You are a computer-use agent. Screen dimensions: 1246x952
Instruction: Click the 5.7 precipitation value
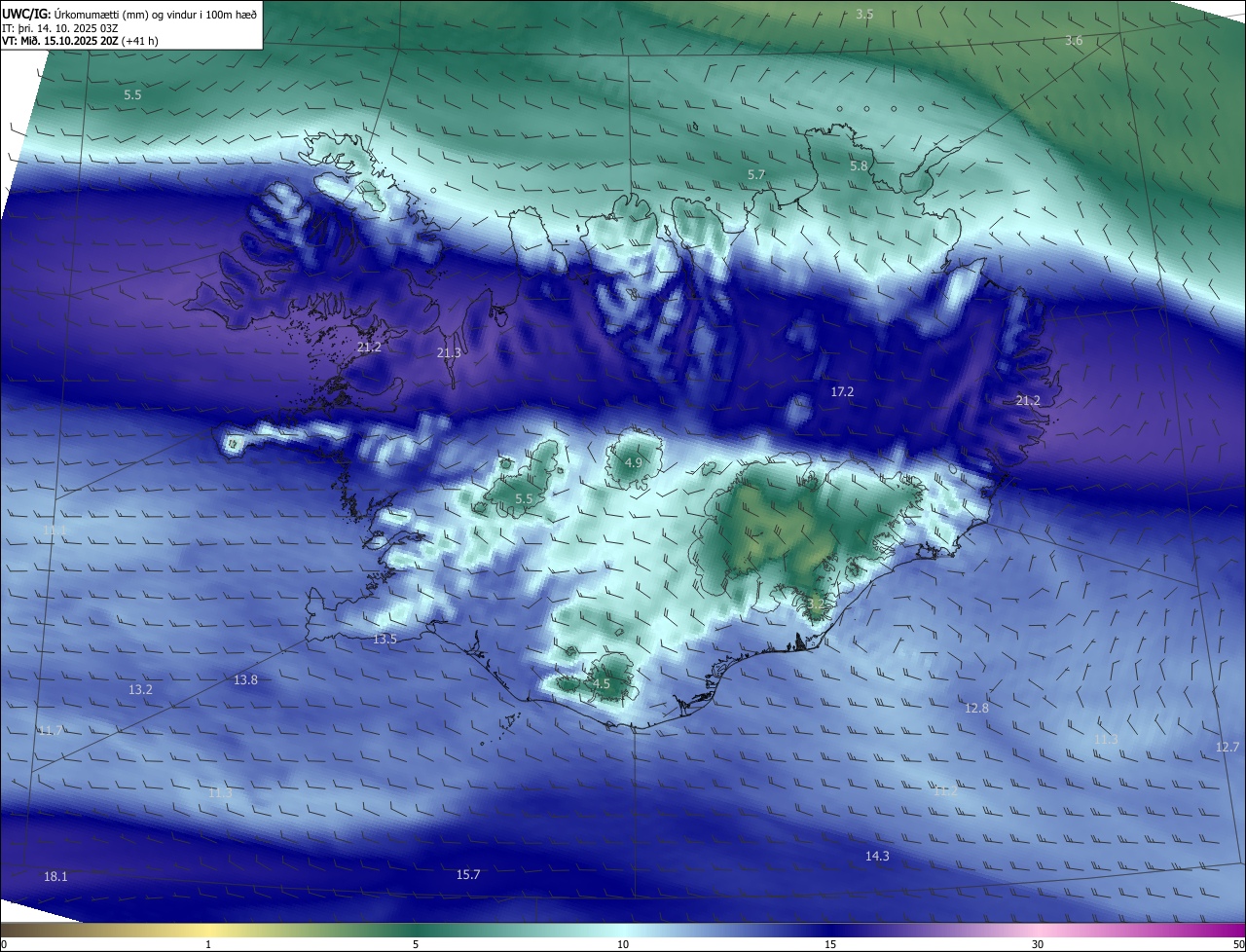point(756,174)
